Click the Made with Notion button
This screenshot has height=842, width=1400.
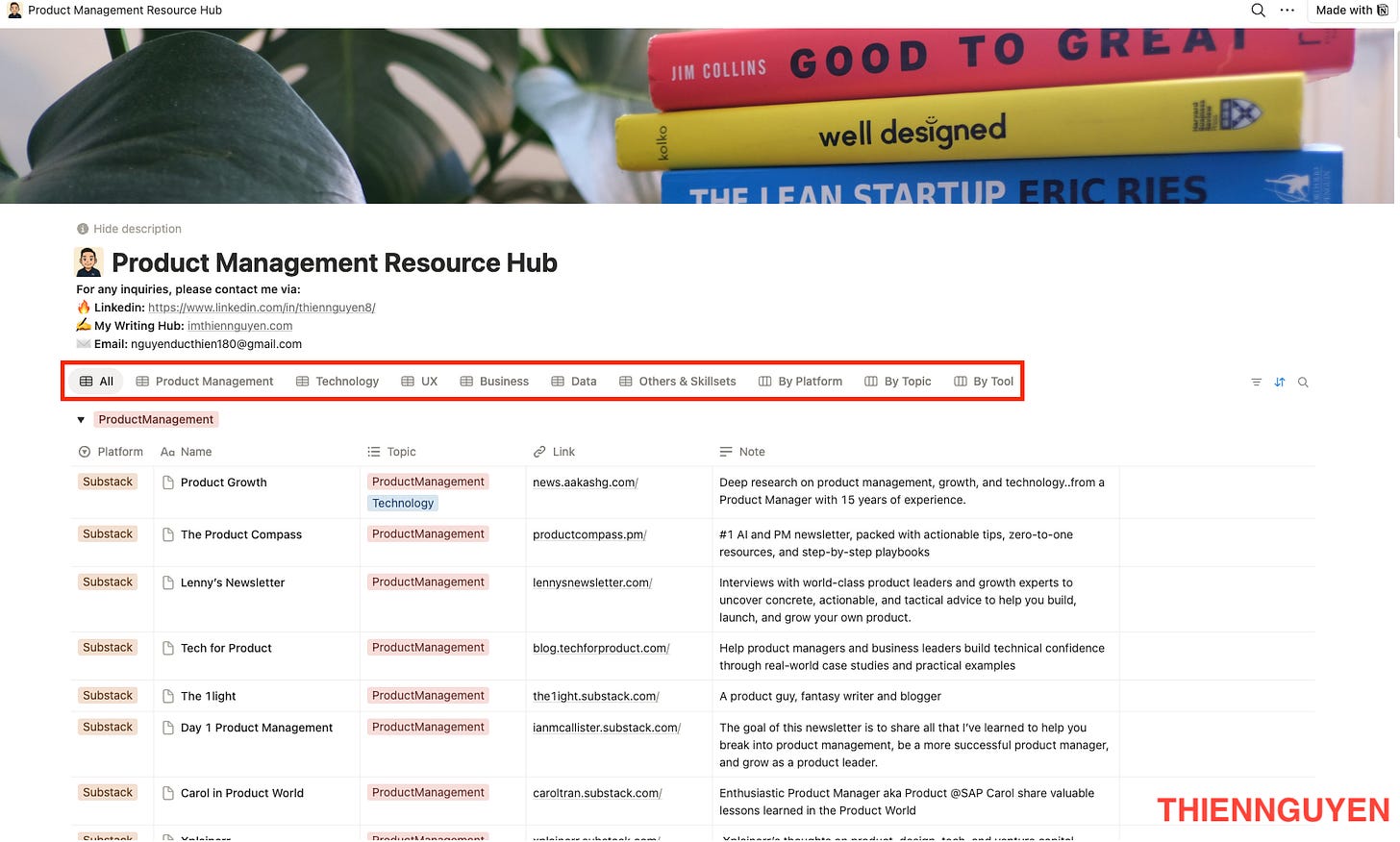click(1352, 11)
